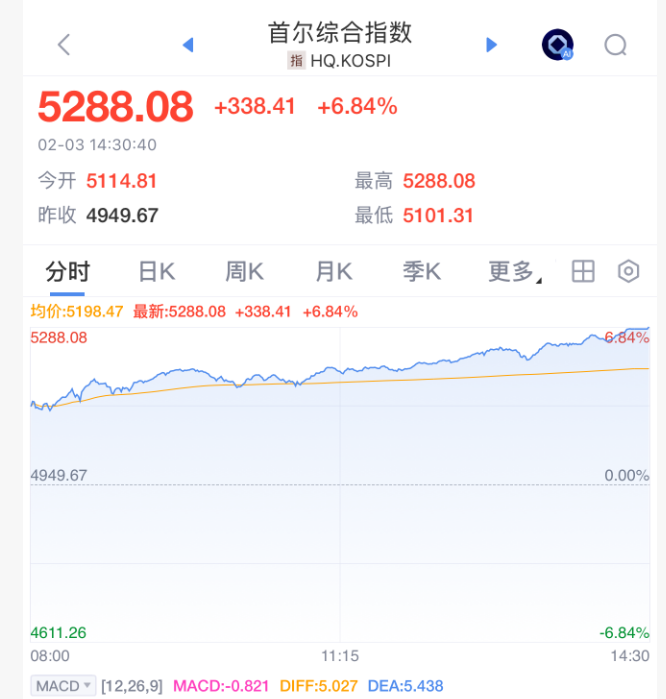Viewport: 666px width, 699px height.
Task: Click the 5288.08 current price
Action: [115, 106]
